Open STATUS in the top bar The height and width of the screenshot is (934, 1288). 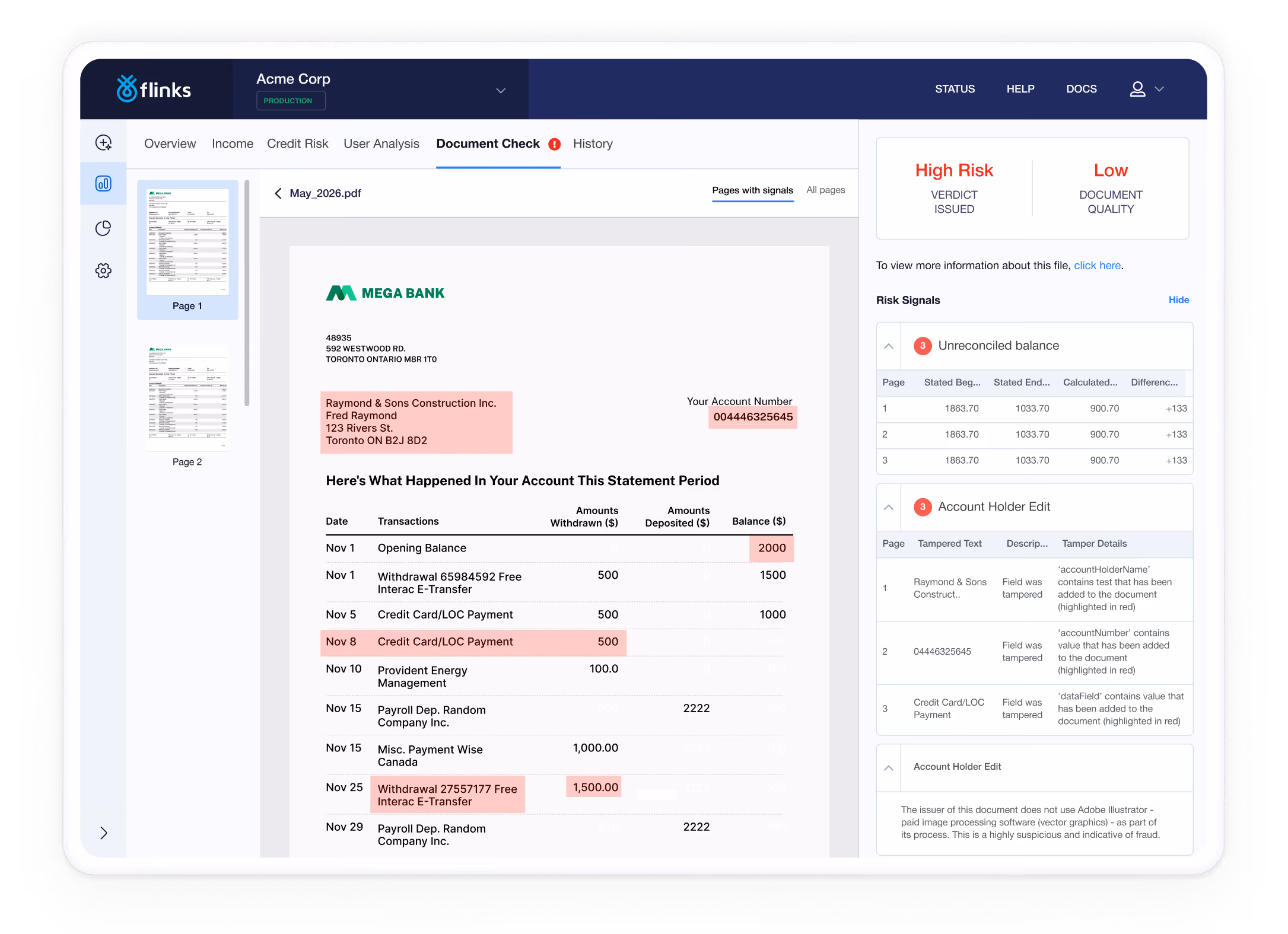[955, 89]
